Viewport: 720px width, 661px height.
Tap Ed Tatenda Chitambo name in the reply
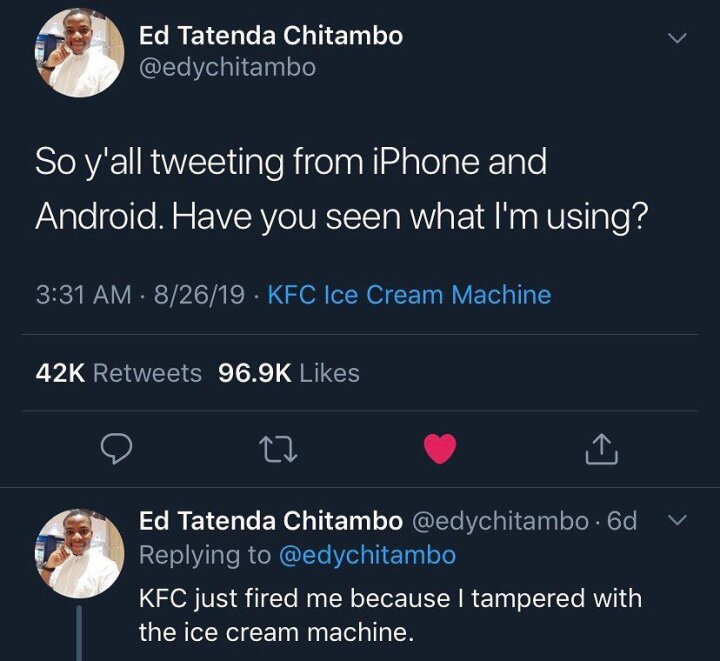pos(271,521)
